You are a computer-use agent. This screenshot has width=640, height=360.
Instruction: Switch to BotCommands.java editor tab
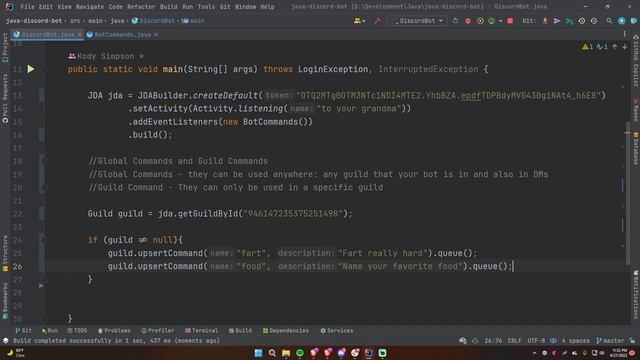(122, 35)
